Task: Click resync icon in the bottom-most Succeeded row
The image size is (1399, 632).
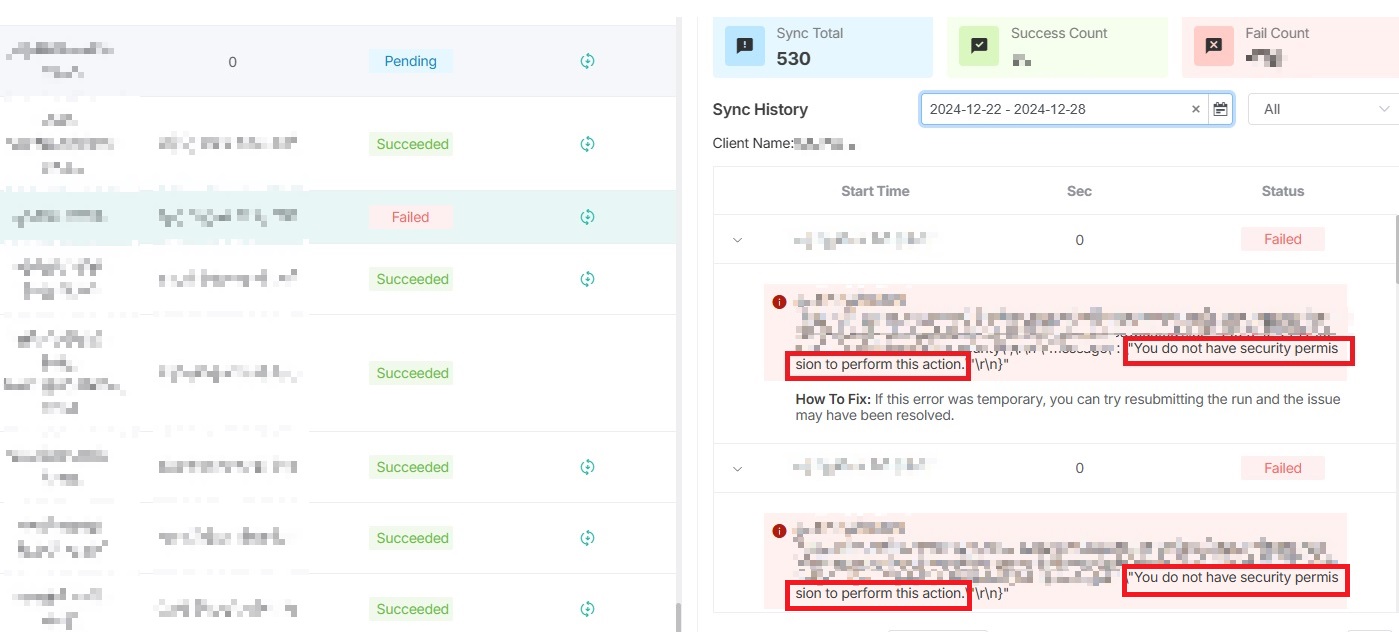Action: point(587,609)
